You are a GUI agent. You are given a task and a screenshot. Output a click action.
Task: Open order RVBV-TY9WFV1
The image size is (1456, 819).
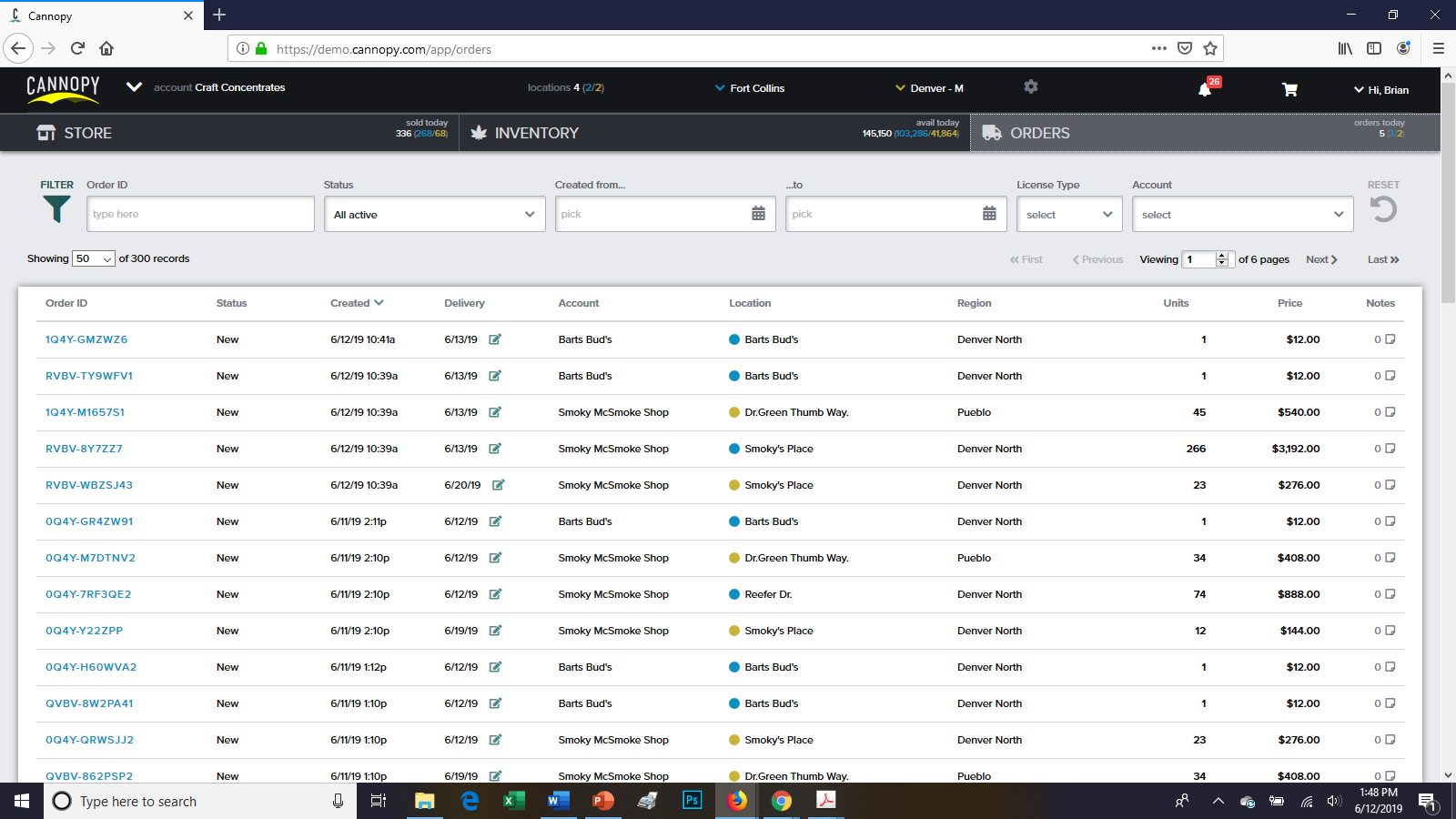88,375
